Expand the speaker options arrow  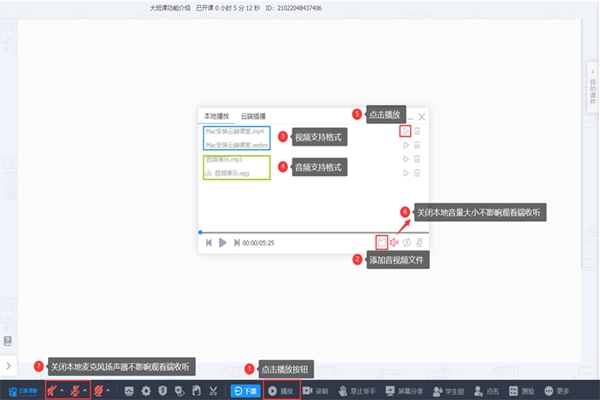(x=86, y=390)
